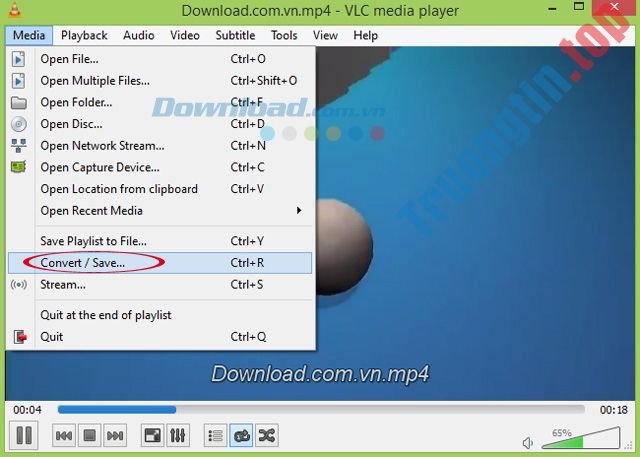Select Open Folder... menu entry

(160, 102)
